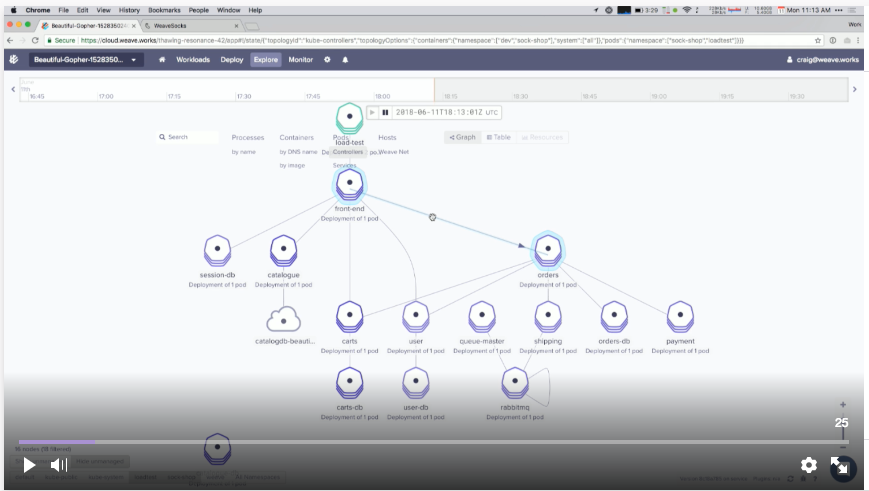This screenshot has height=491, width=869.
Task: Open the Deploy tab
Action: tap(232, 59)
